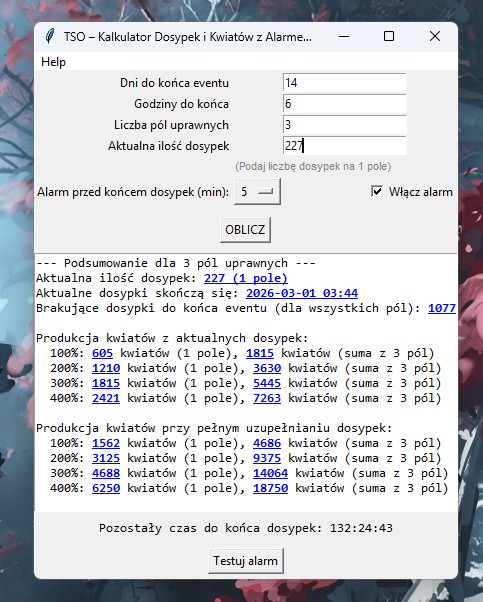
Task: Minimize the calculator window
Action: point(344,36)
